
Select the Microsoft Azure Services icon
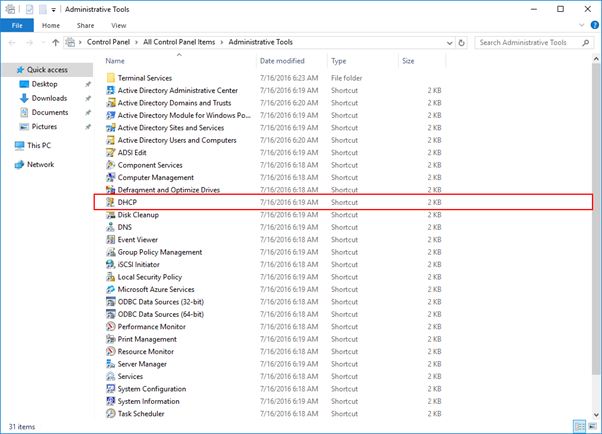pos(111,289)
